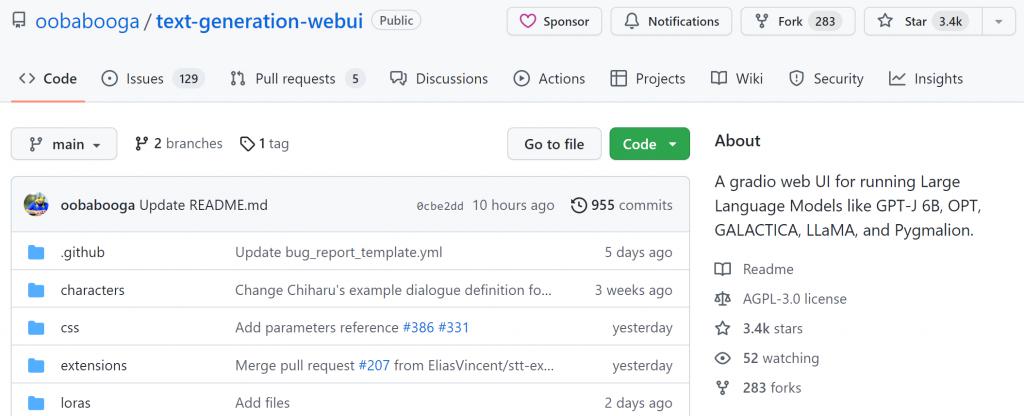This screenshot has width=1024, height=416.
Task: Open the Add parameters reference commit message
Action: coord(317,328)
